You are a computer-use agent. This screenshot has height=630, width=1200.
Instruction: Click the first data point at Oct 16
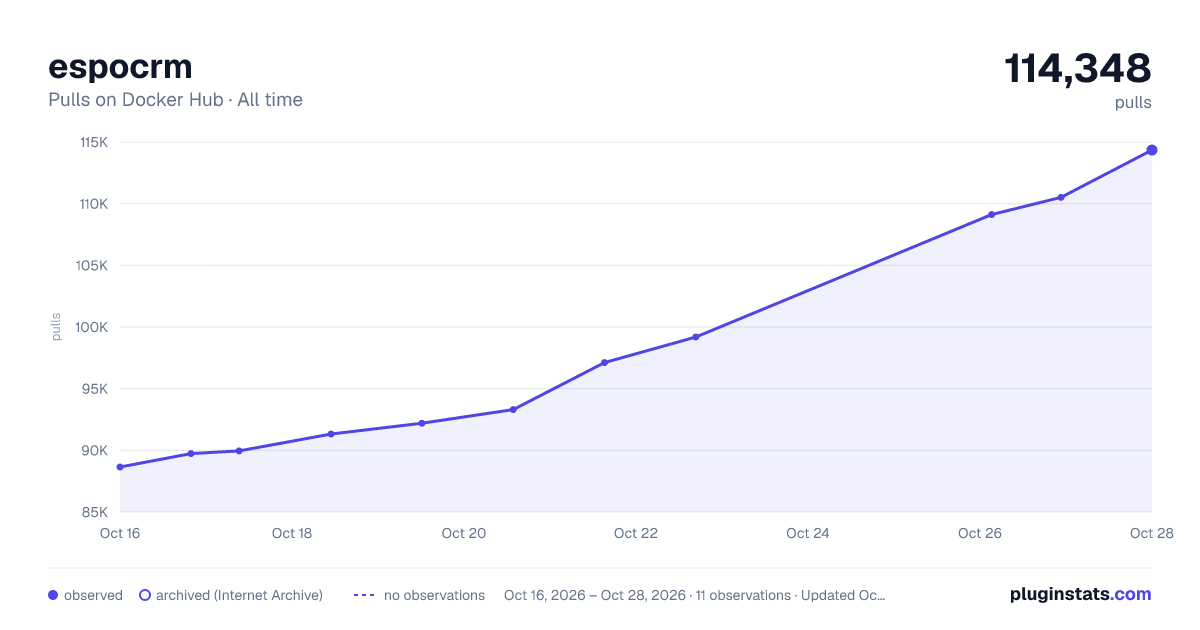120,467
